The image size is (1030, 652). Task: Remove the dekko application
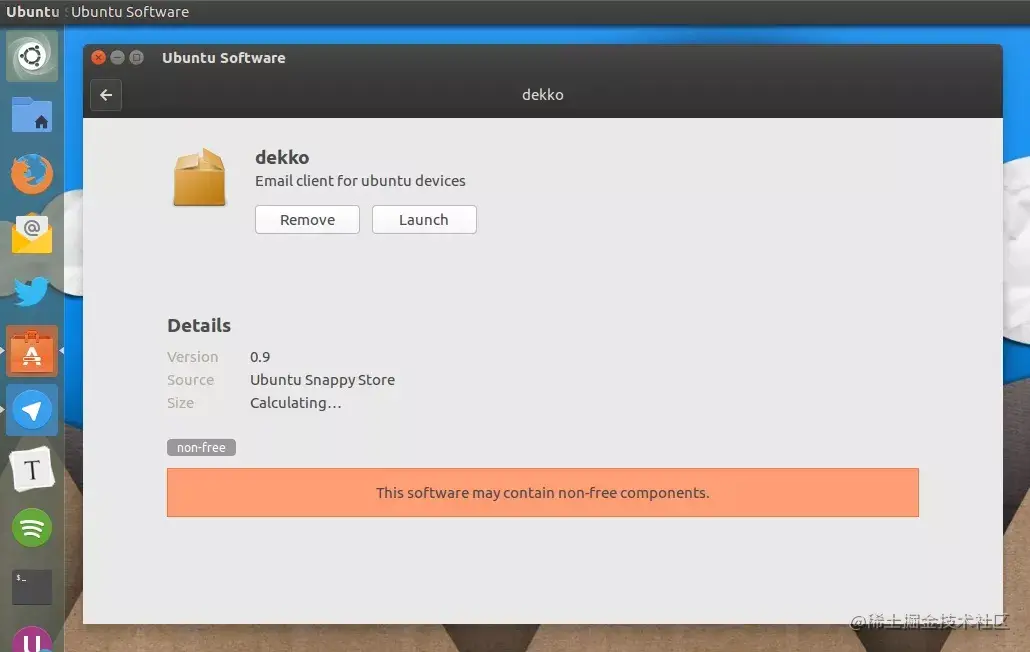[307, 219]
